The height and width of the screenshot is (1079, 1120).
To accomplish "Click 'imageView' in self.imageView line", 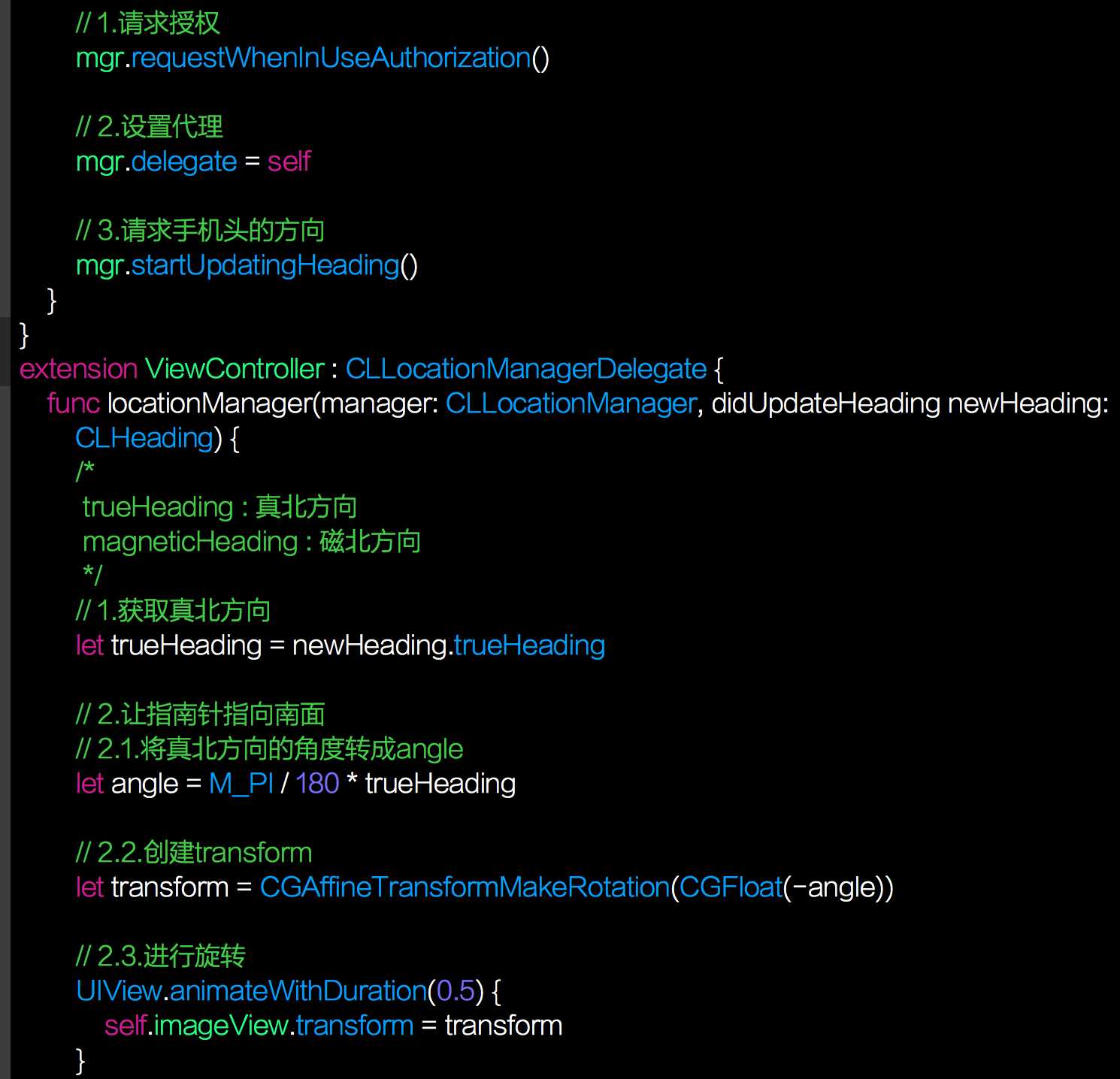I will (222, 1026).
